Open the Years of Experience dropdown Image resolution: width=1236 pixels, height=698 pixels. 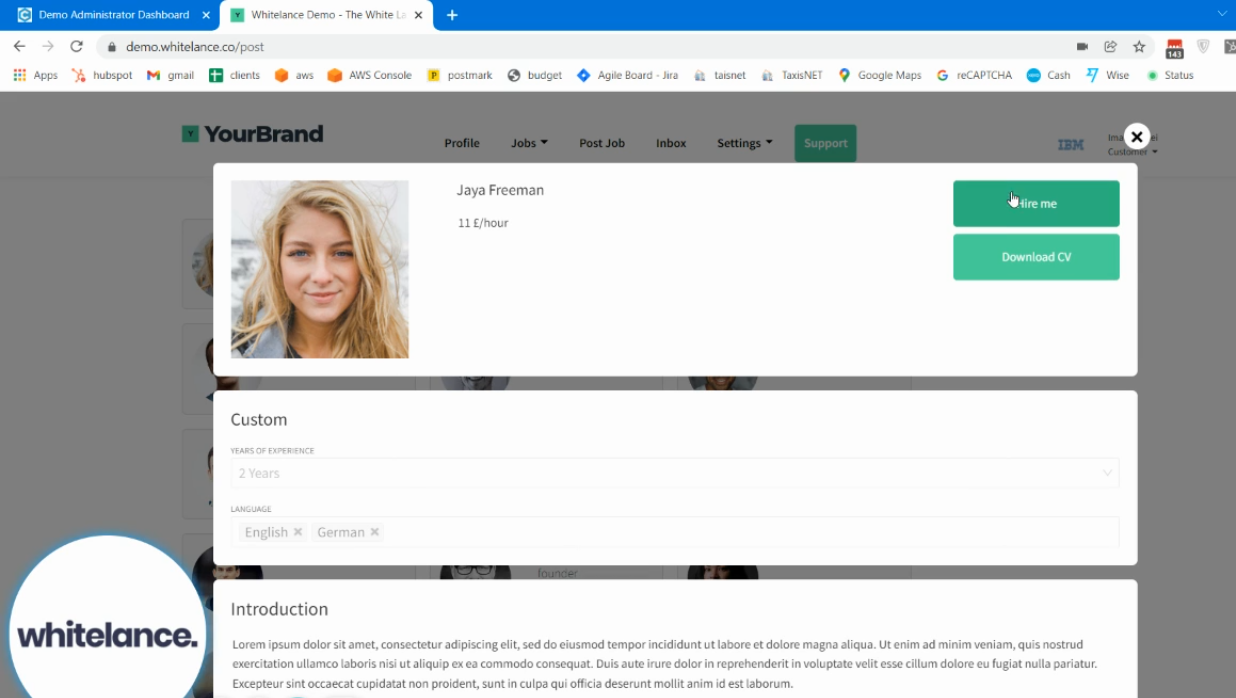coord(675,473)
